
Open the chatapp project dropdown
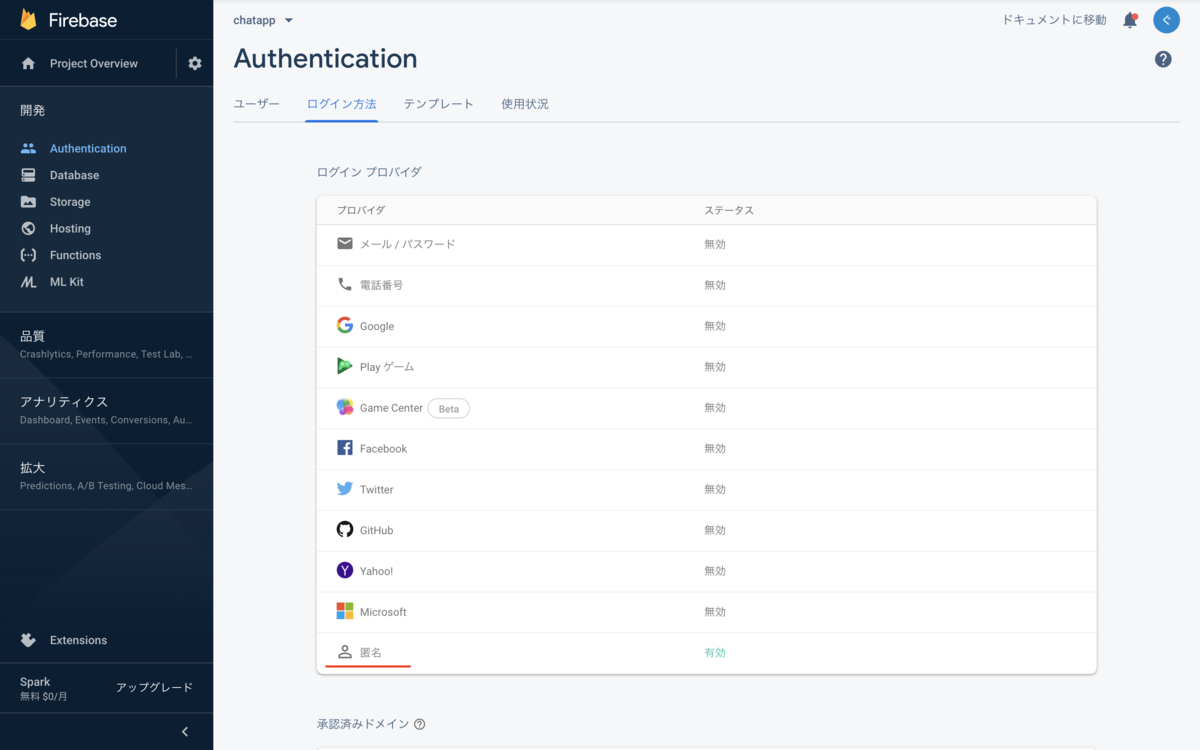click(263, 20)
